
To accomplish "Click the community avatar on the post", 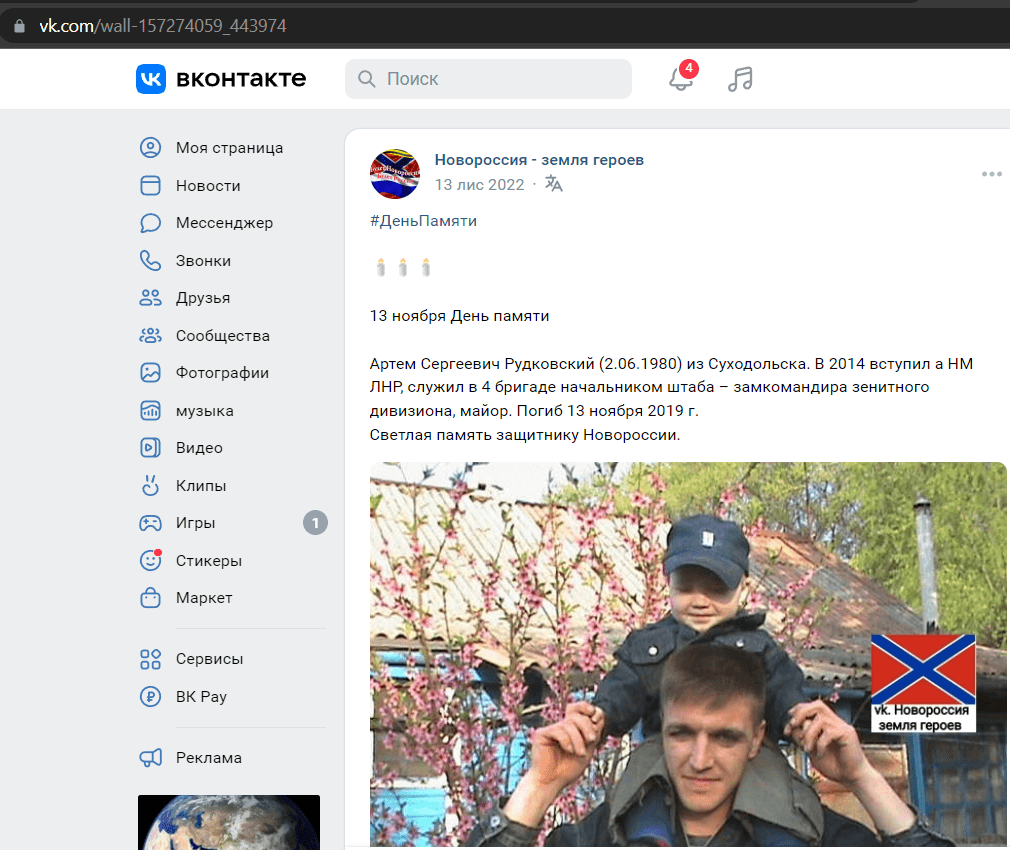I will (395, 174).
